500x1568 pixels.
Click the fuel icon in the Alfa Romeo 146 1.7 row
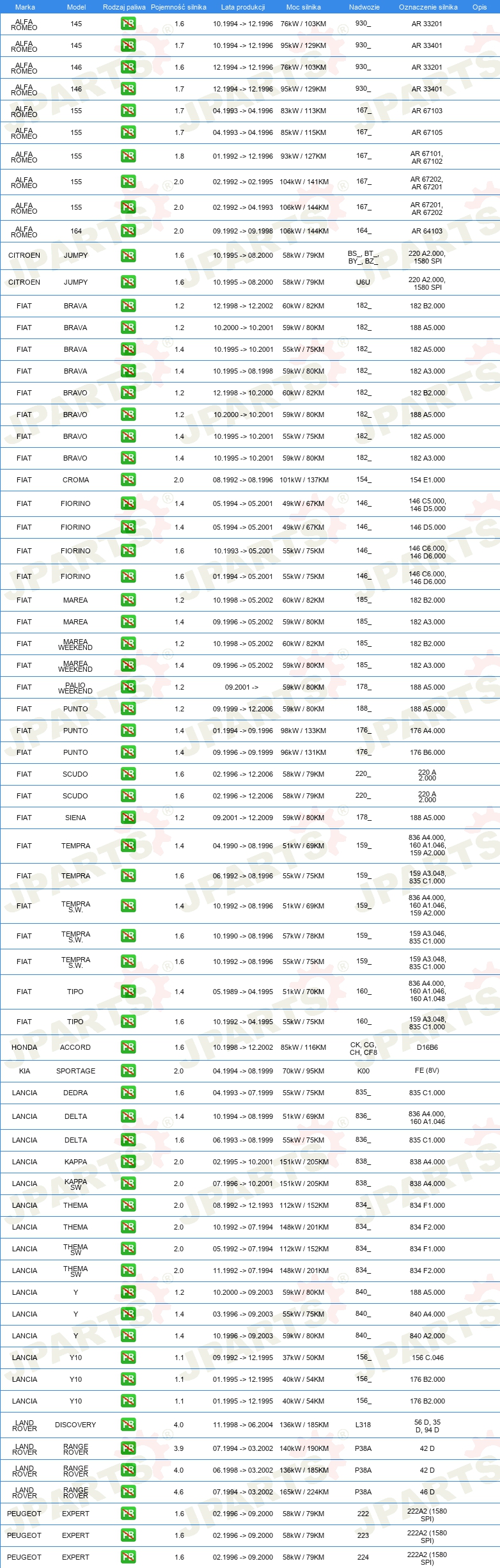[128, 89]
